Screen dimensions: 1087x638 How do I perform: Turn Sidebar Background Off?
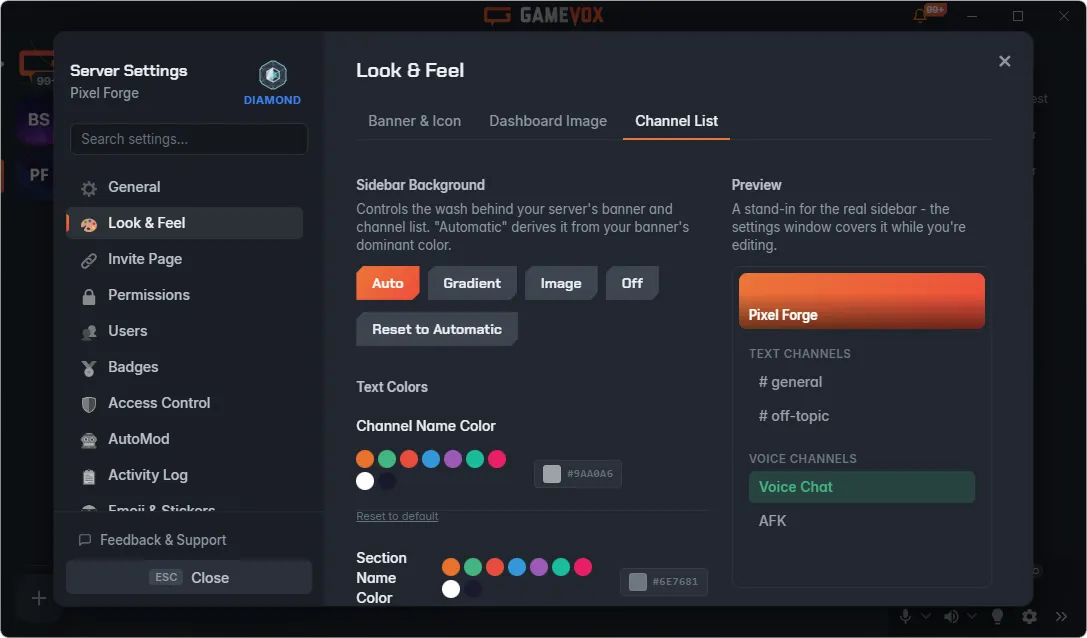(x=632, y=283)
